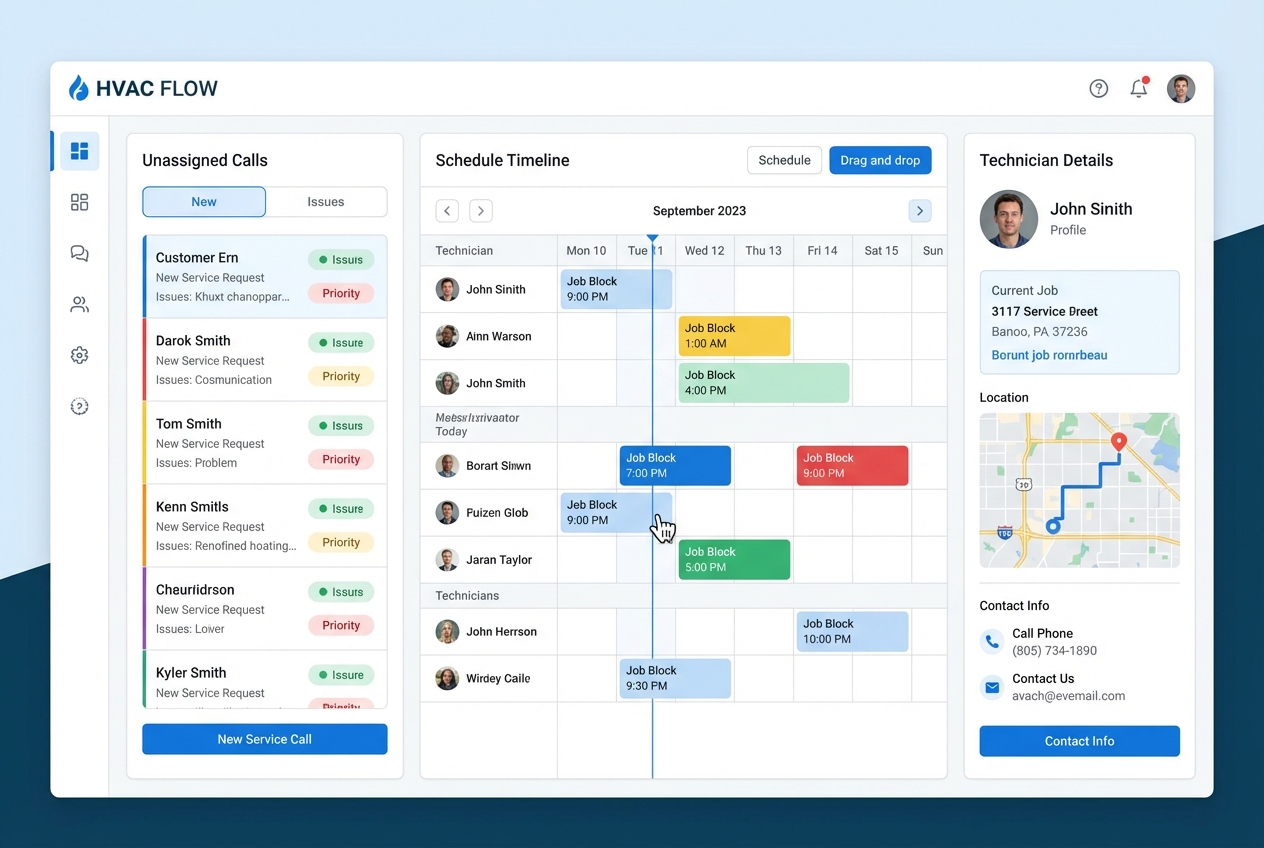Open the Dashboard icon in the sidebar

pos(79,151)
